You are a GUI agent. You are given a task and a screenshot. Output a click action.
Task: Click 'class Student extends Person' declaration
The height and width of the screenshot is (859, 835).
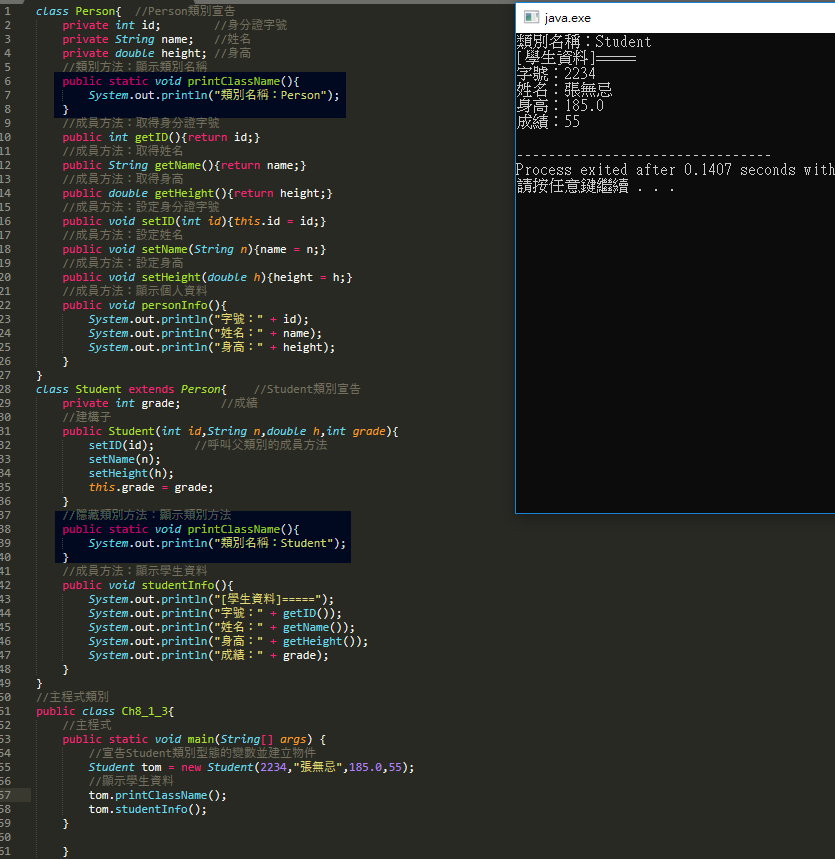pos(130,389)
